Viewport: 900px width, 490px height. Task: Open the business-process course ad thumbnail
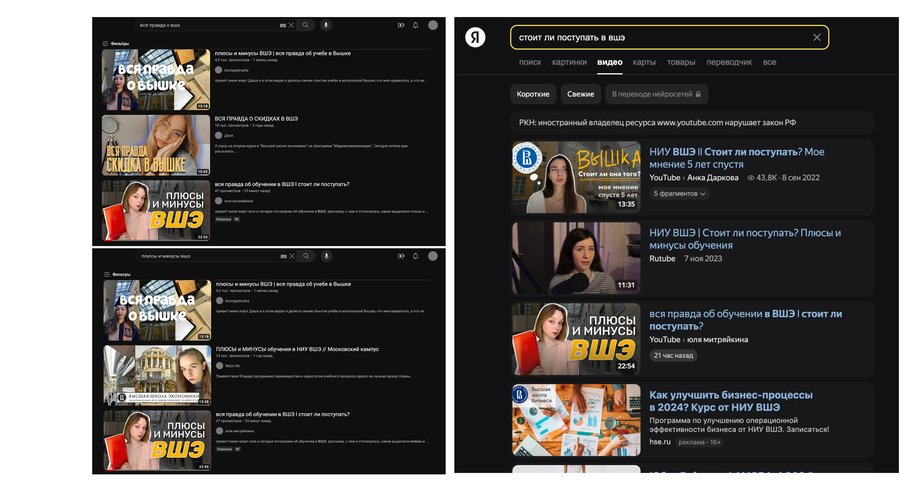tap(576, 419)
